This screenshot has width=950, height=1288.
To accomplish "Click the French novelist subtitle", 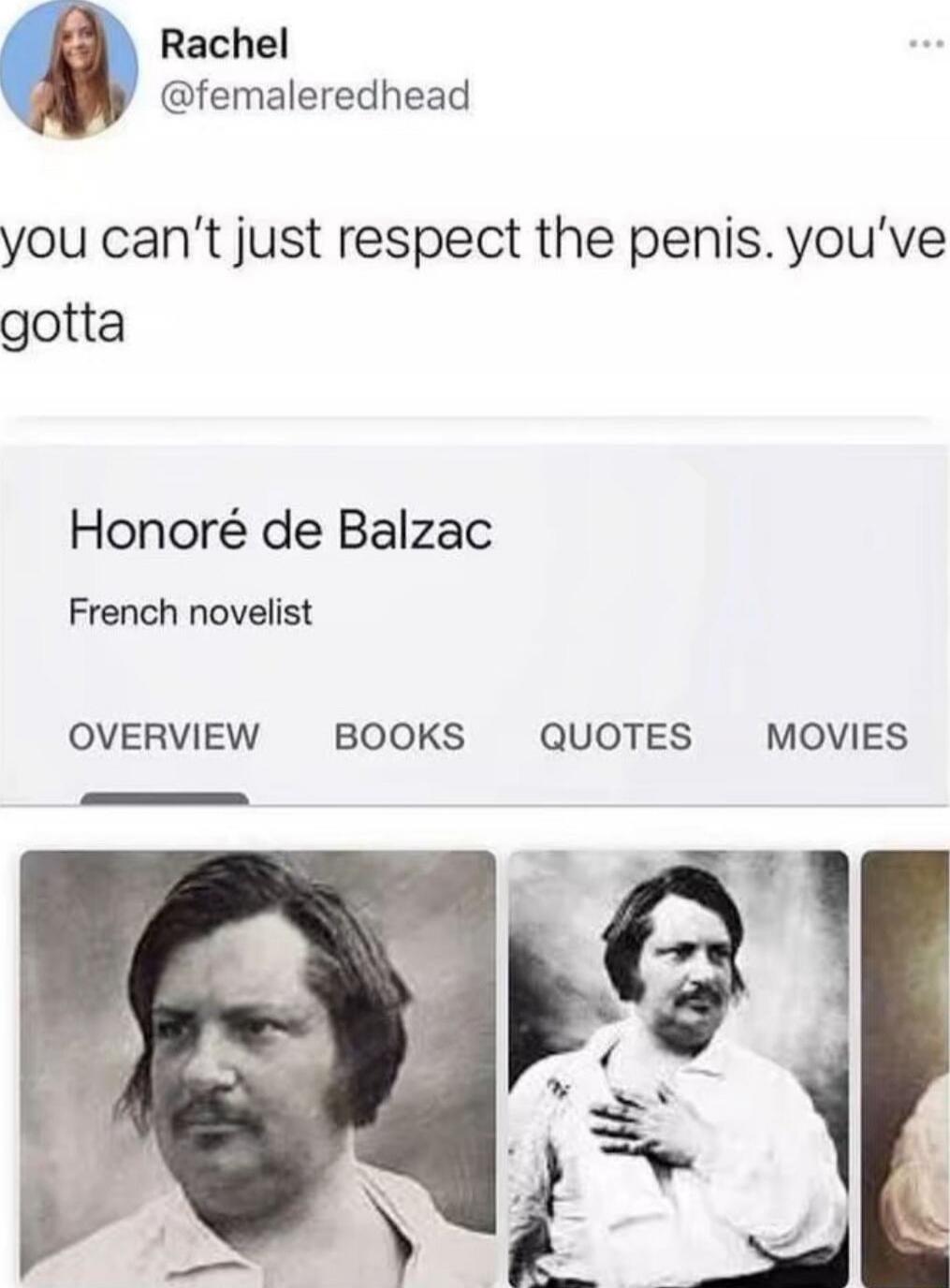I will click(x=191, y=613).
